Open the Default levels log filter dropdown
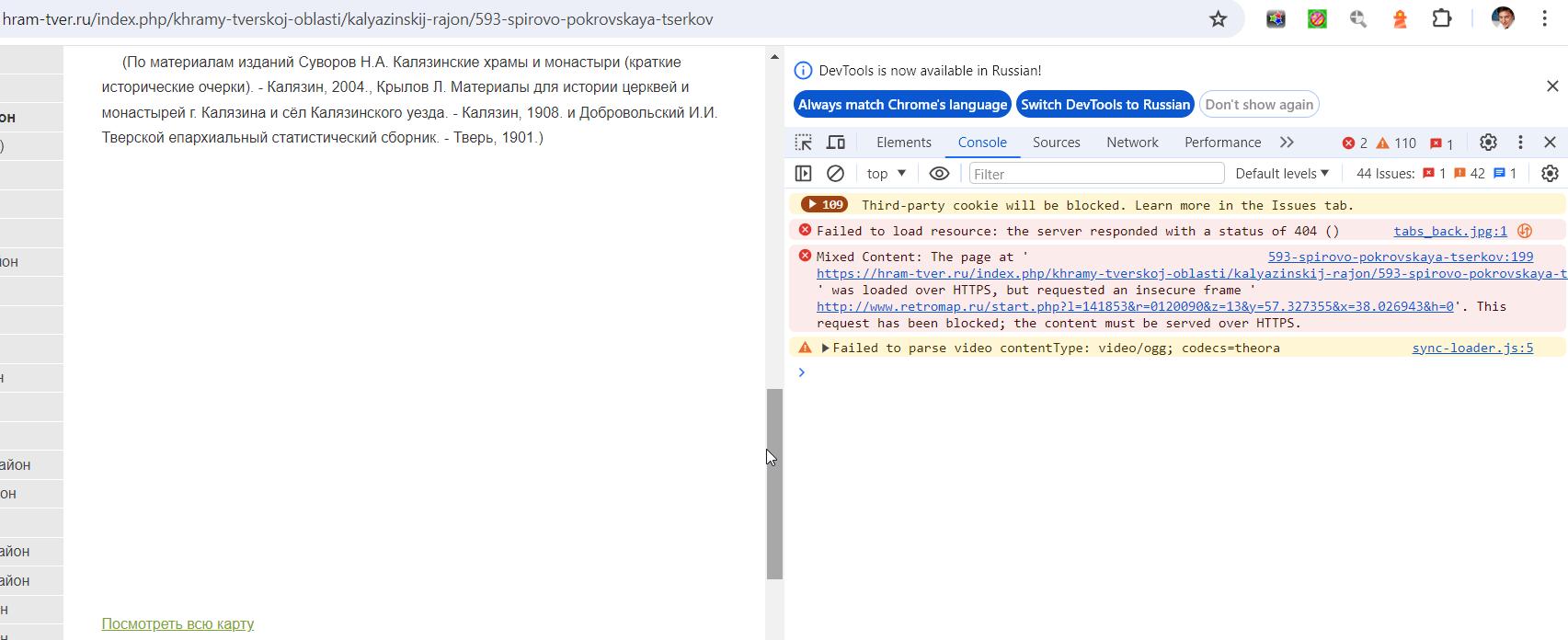The height and width of the screenshot is (640, 1568). tap(1282, 174)
